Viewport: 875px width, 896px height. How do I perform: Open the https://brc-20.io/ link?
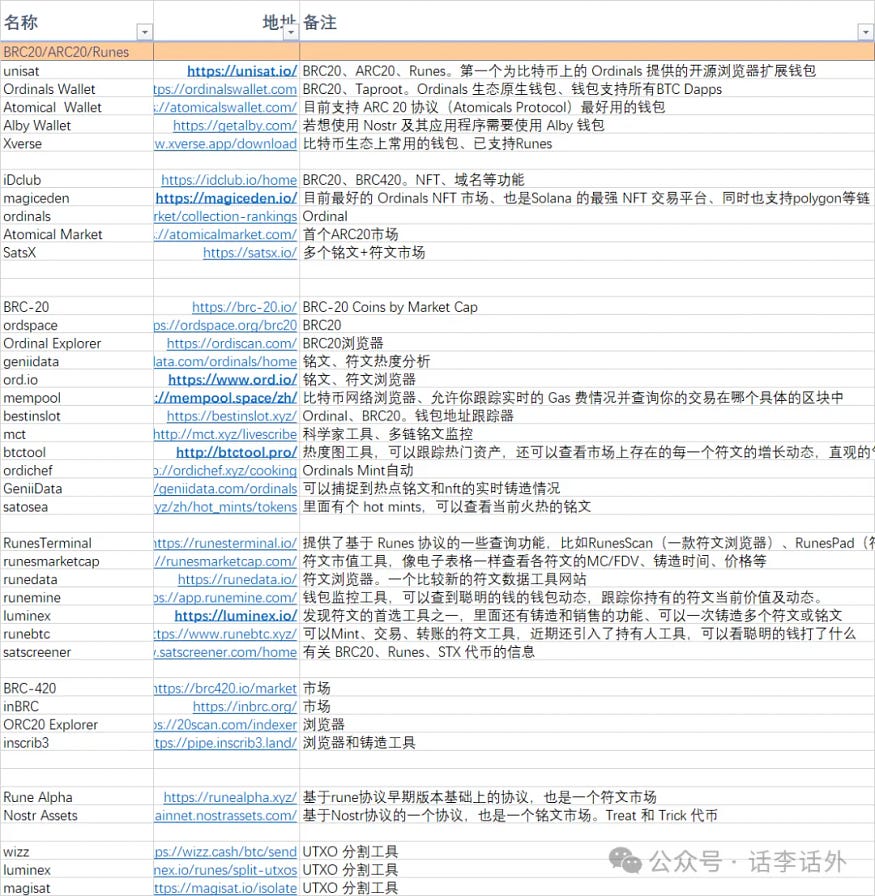click(x=245, y=307)
